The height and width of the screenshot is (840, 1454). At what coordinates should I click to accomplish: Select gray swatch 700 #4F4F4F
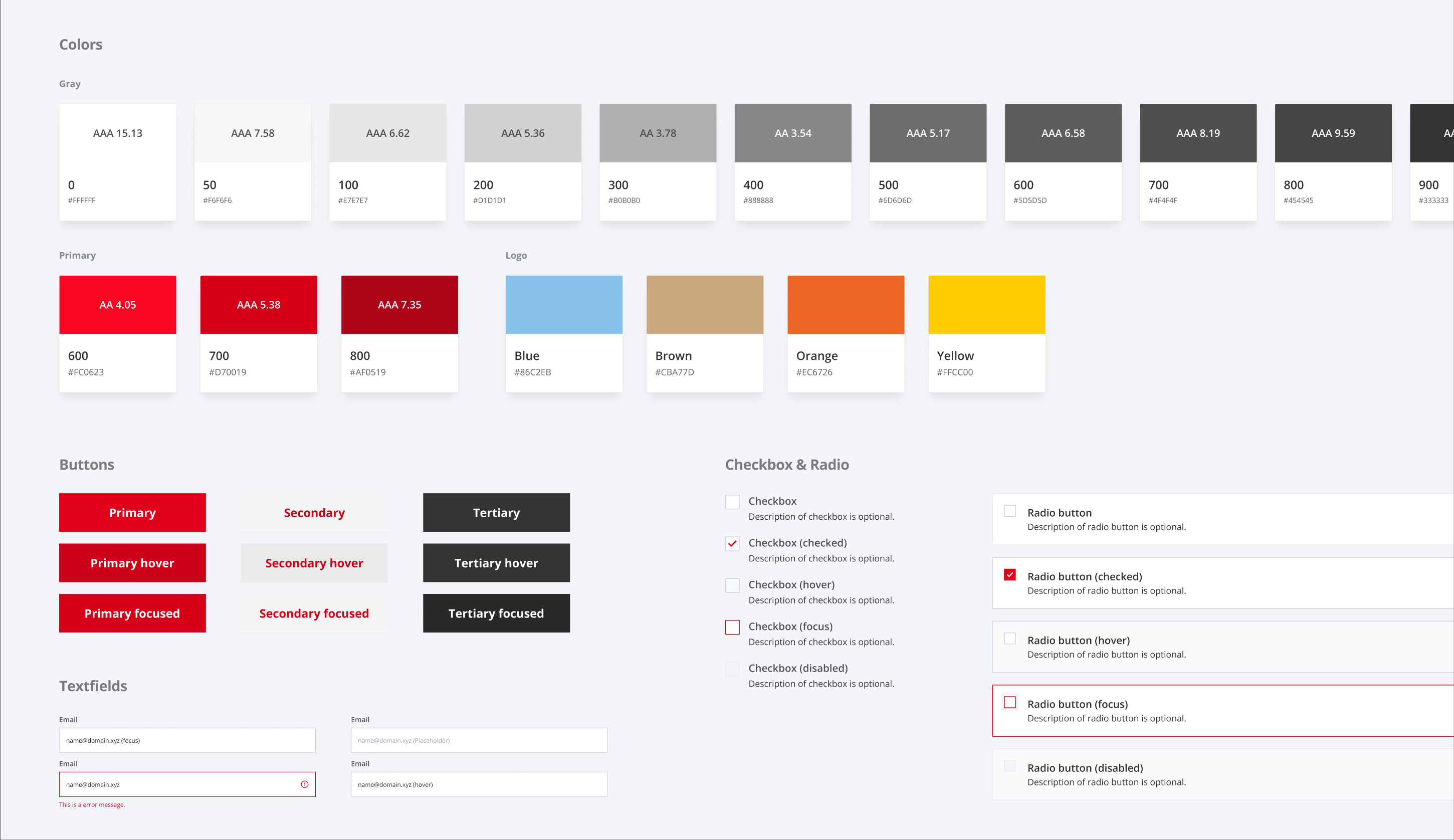pos(1198,162)
